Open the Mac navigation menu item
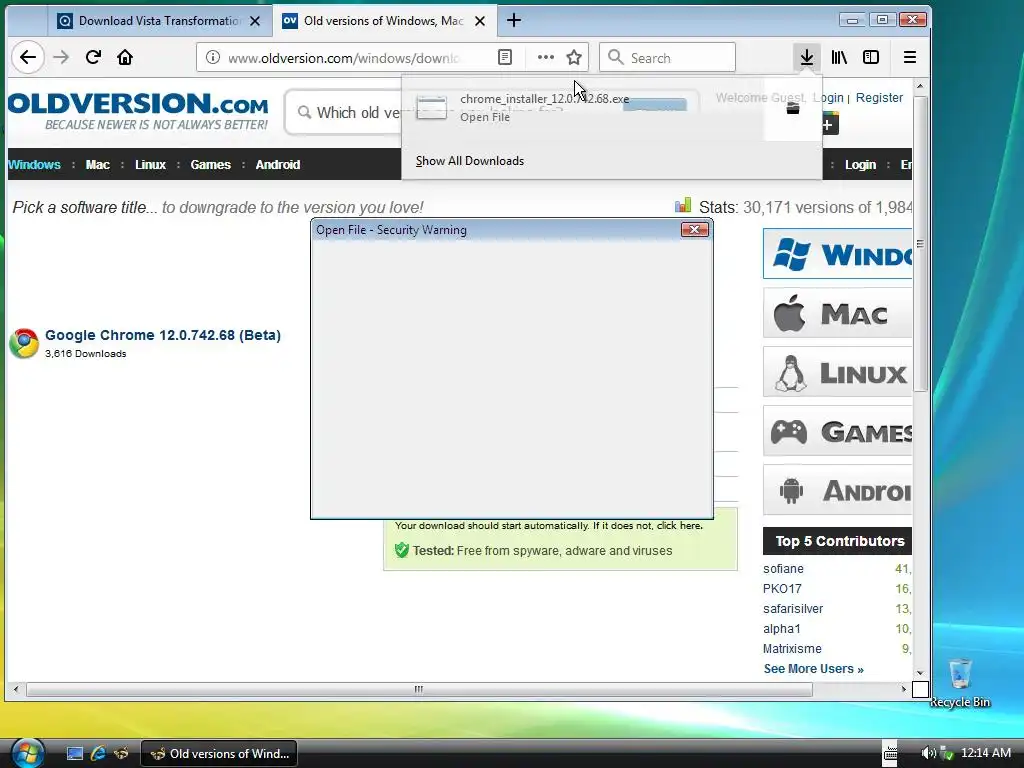Viewport: 1024px width, 768px height. point(97,165)
